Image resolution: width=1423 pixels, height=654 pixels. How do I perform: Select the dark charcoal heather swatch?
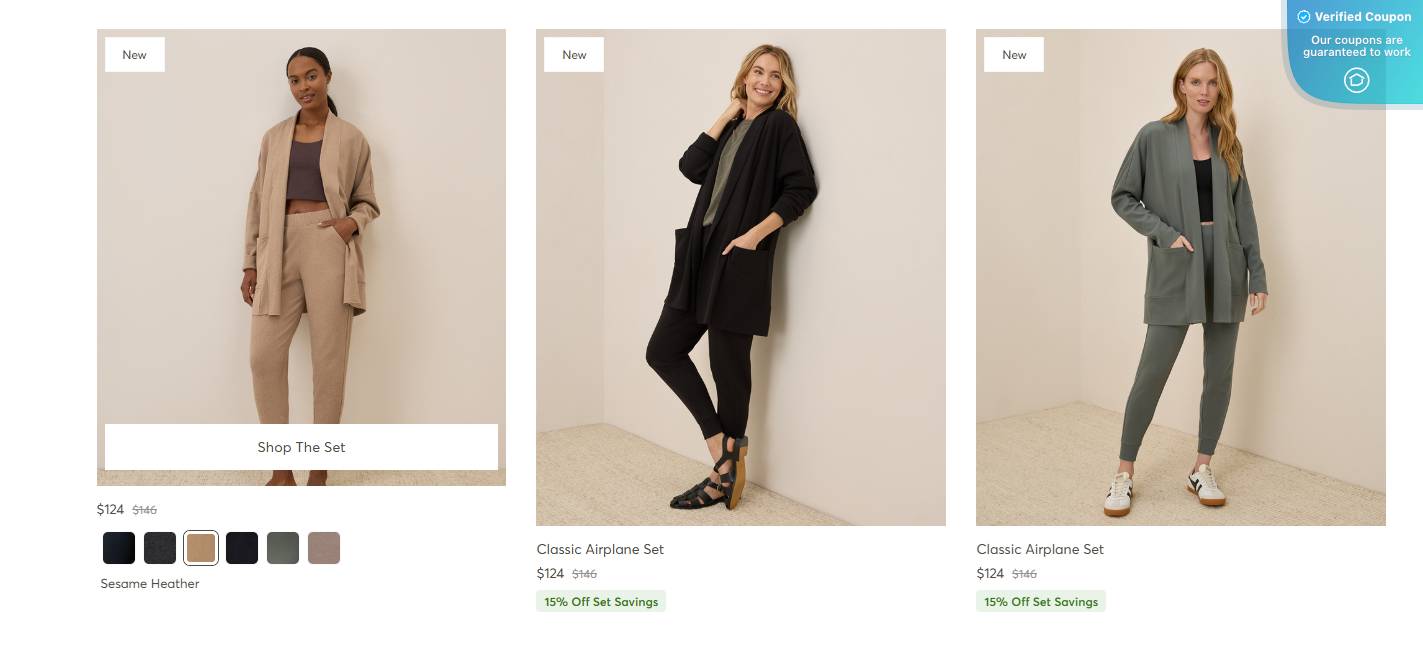[160, 548]
